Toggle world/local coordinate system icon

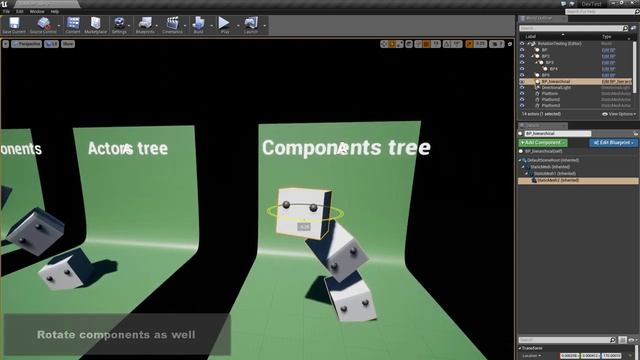[x=409, y=44]
